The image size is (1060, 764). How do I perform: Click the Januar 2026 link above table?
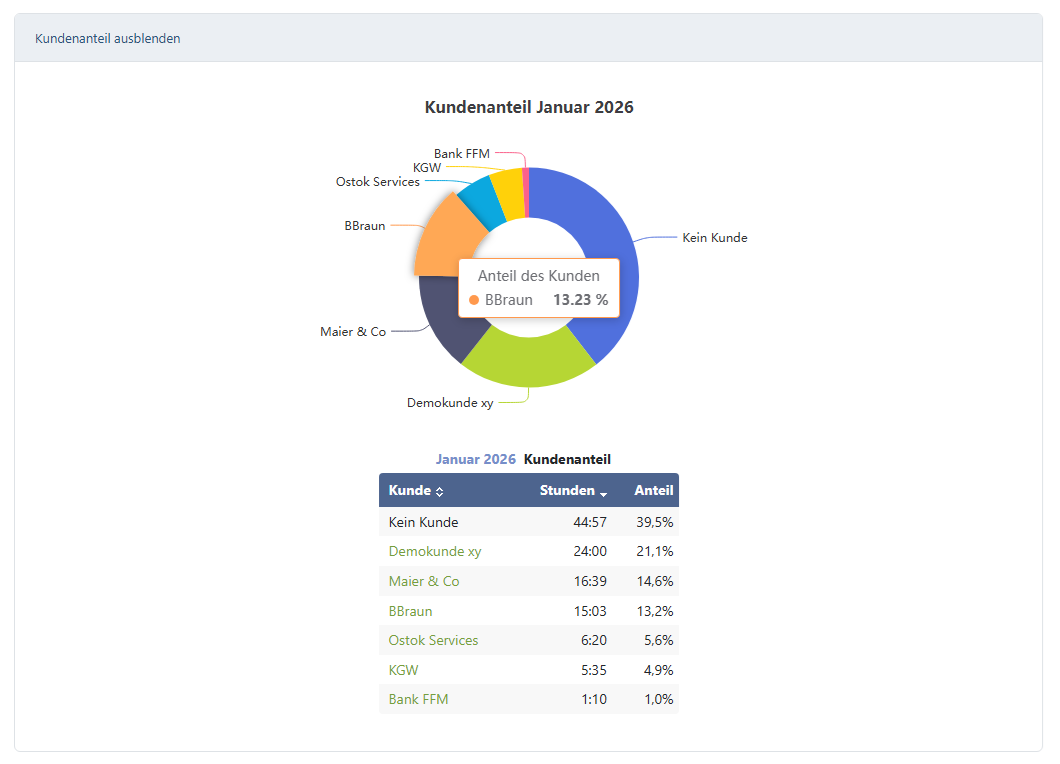coord(475,459)
